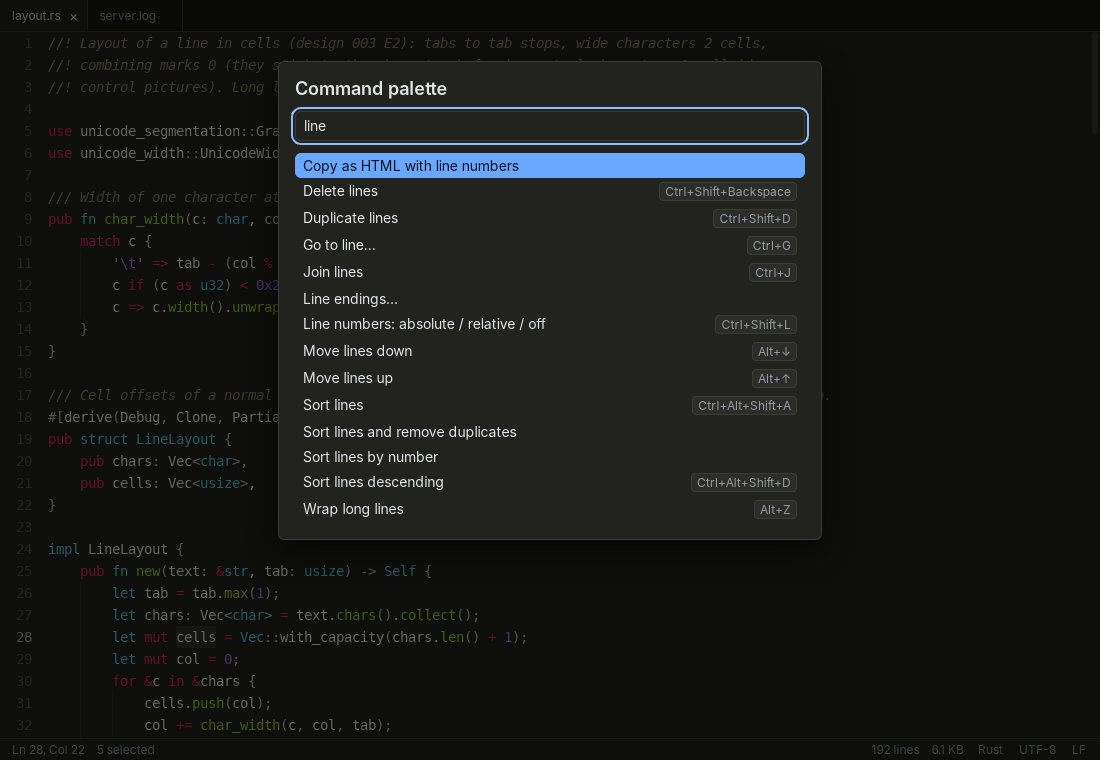The width and height of the screenshot is (1100, 760).
Task: Click col += char_width(c, col, tab); line
Action: (x=268, y=725)
